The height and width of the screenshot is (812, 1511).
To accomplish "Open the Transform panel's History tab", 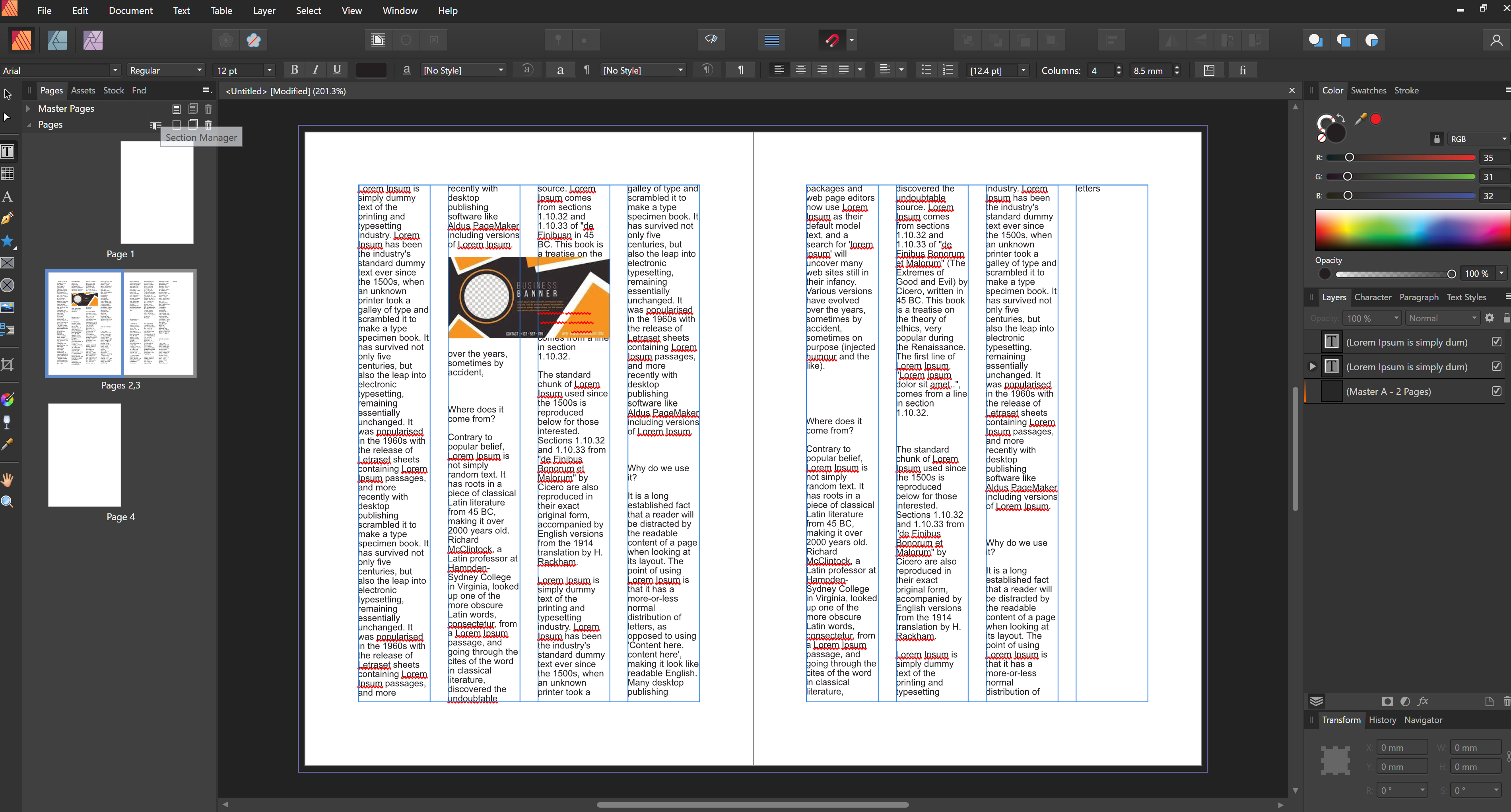I will (x=1382, y=720).
